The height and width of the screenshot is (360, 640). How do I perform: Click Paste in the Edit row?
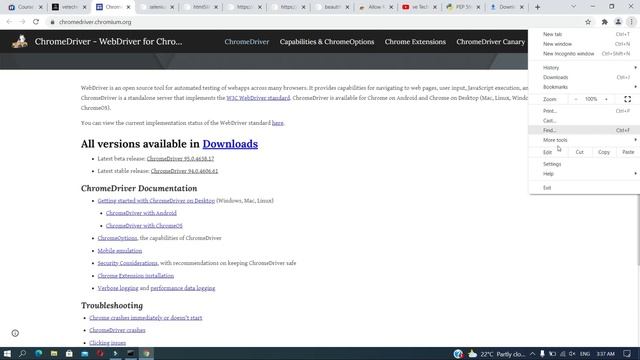628,152
